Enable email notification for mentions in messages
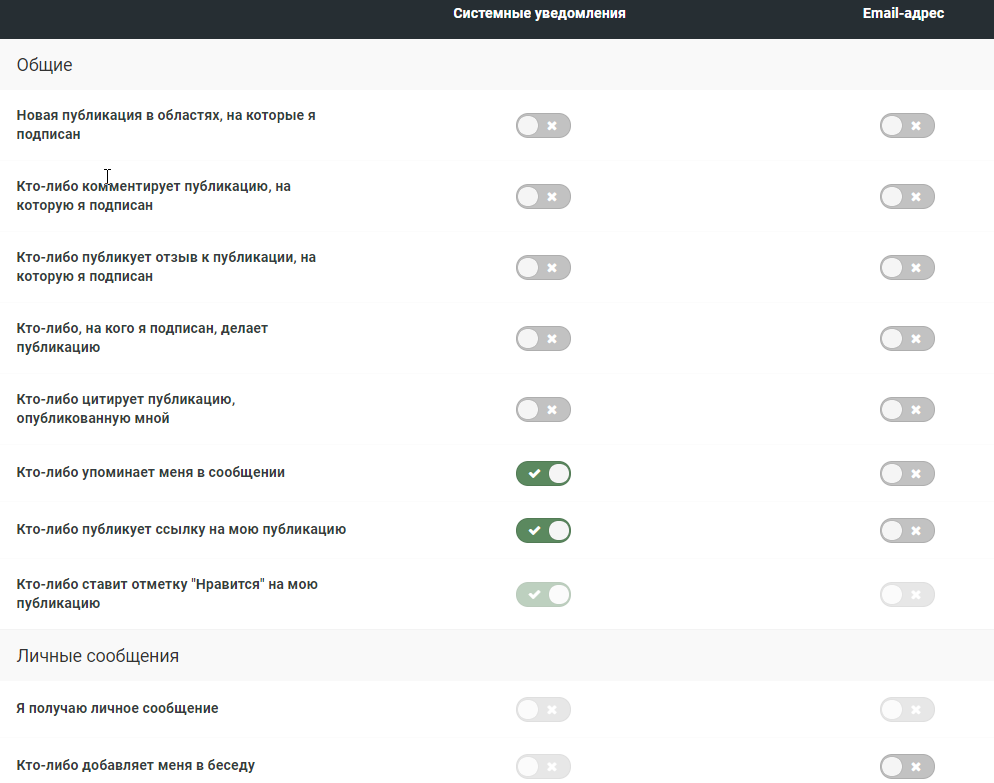994x783 pixels. click(907, 473)
